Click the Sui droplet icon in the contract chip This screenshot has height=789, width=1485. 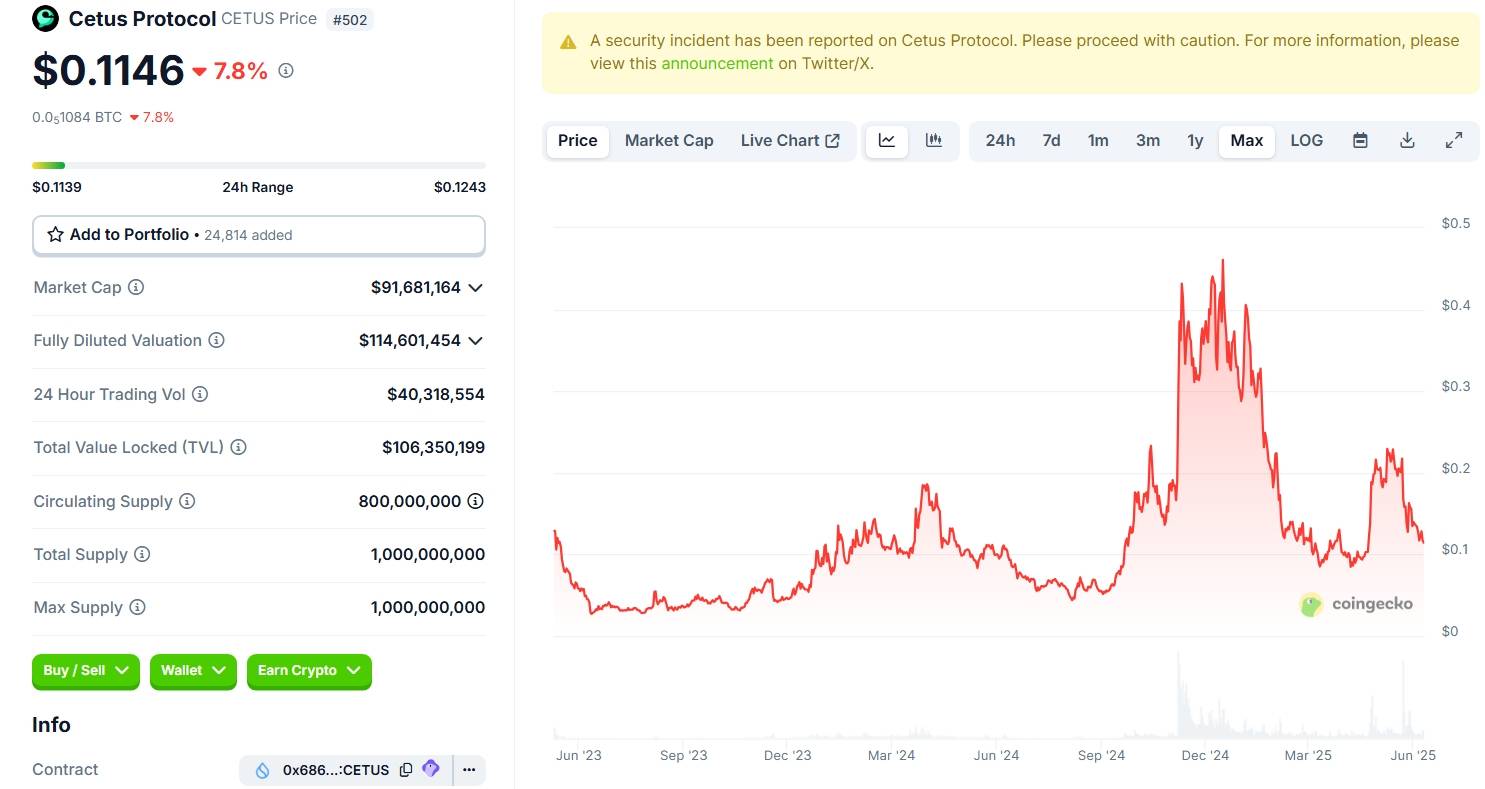tap(263, 770)
